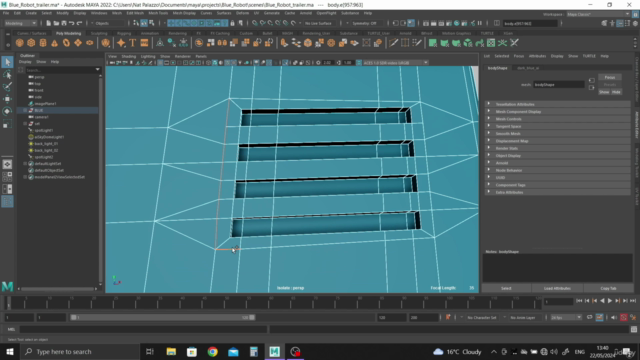Screen dimensions: 640x360
Task: Click the Show button beside Hide
Action: (604, 92)
